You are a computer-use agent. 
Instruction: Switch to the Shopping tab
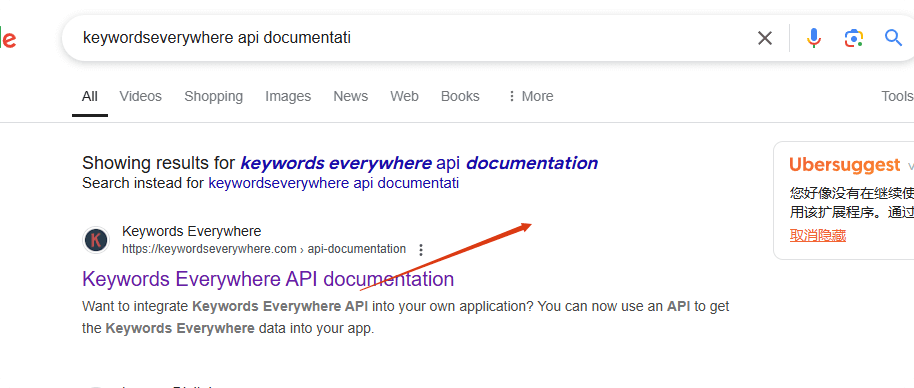(x=213, y=96)
